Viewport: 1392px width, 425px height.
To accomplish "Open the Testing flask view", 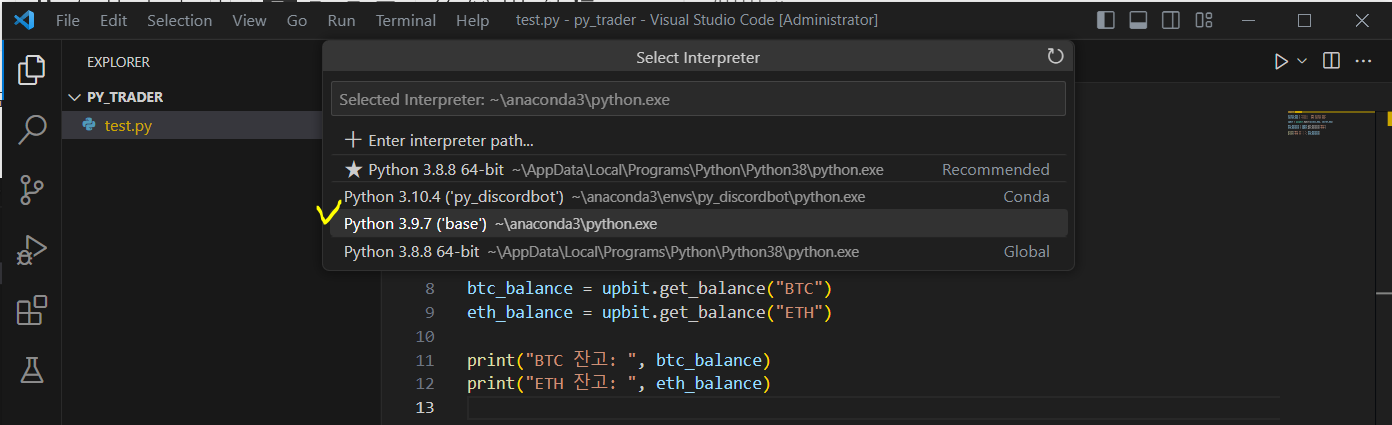I will pyautogui.click(x=32, y=370).
